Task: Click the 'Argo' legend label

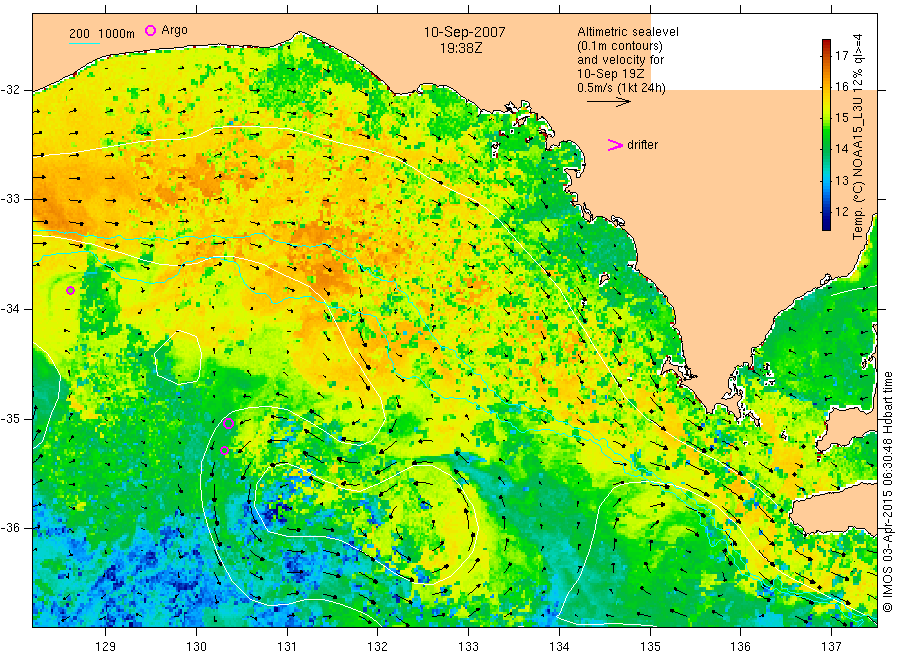Action: [x=174, y=30]
